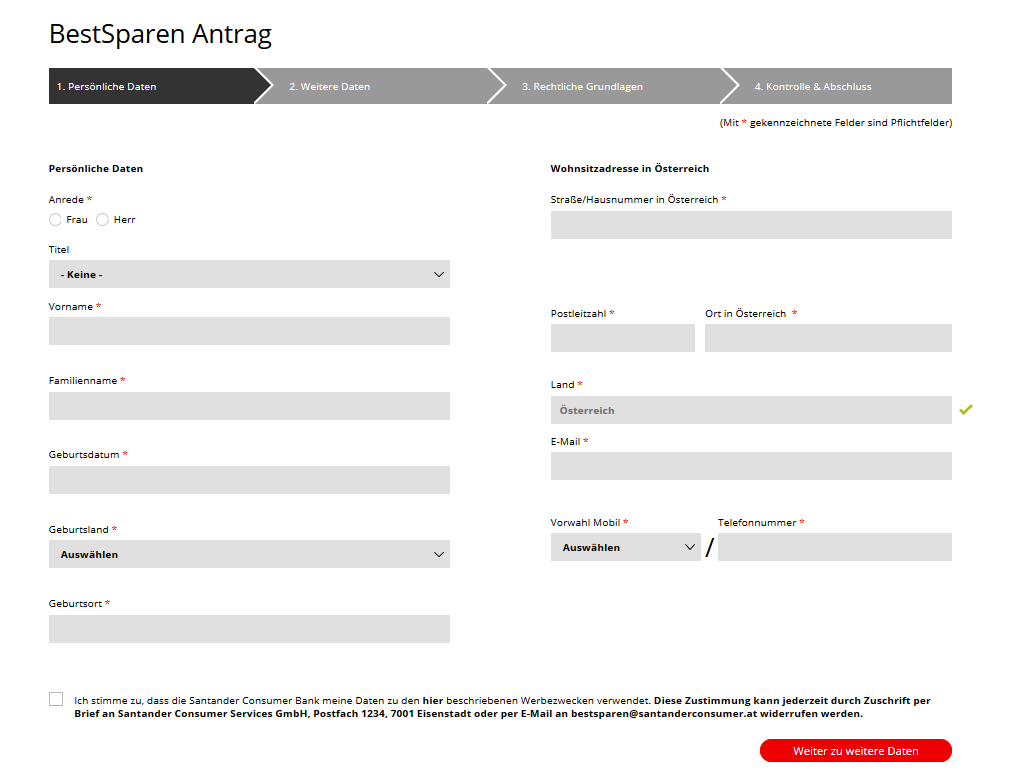Open the Titel dropdown
Viewport: 1024px width, 770px height.
pyautogui.click(x=249, y=273)
